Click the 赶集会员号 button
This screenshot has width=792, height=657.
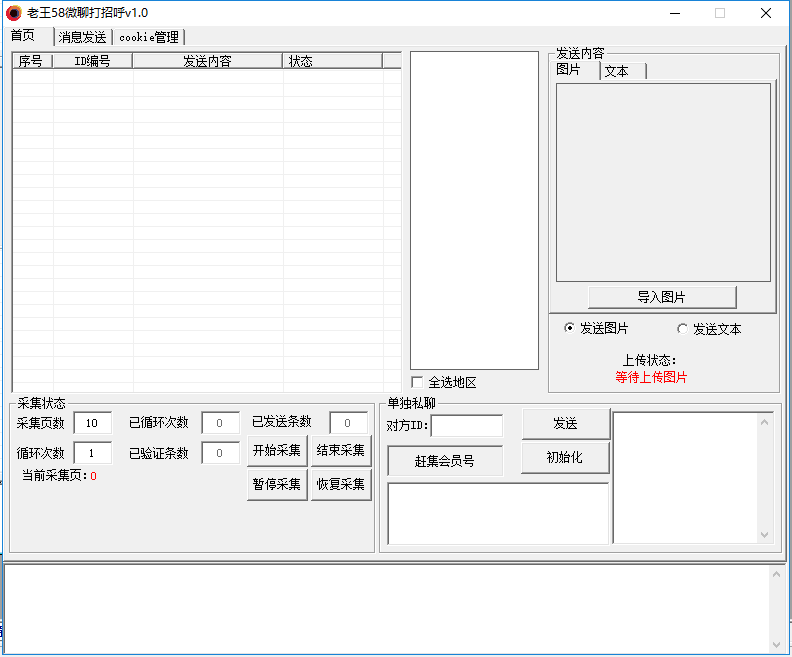point(445,461)
